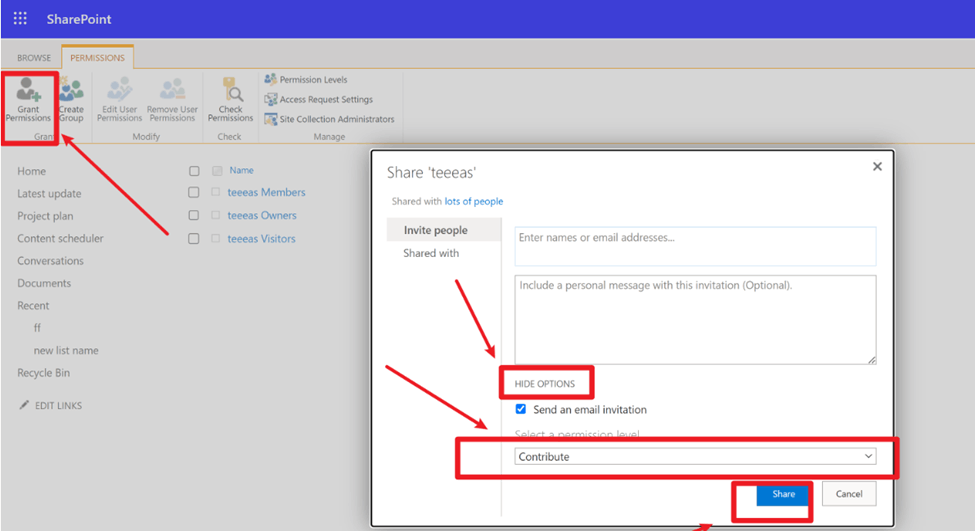Screen dimensions: 975x531
Task: Go to Home in the left navigation
Action: [x=32, y=171]
